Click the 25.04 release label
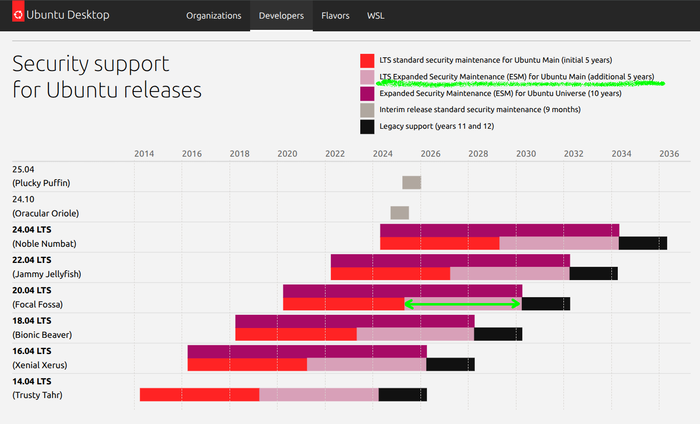The height and width of the screenshot is (424, 700). coord(23,170)
